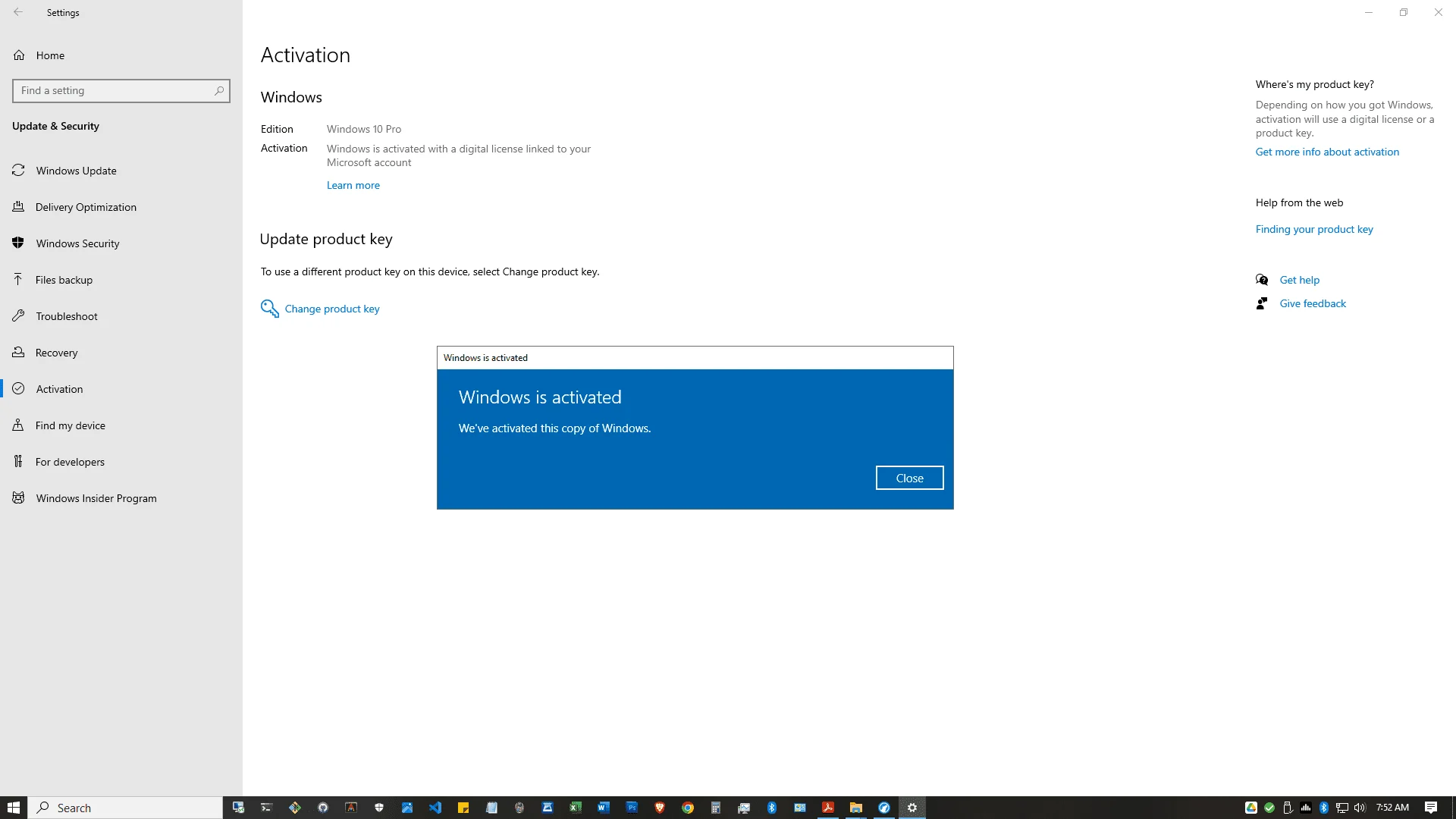Open Windows Security shield in taskbar

point(379,808)
